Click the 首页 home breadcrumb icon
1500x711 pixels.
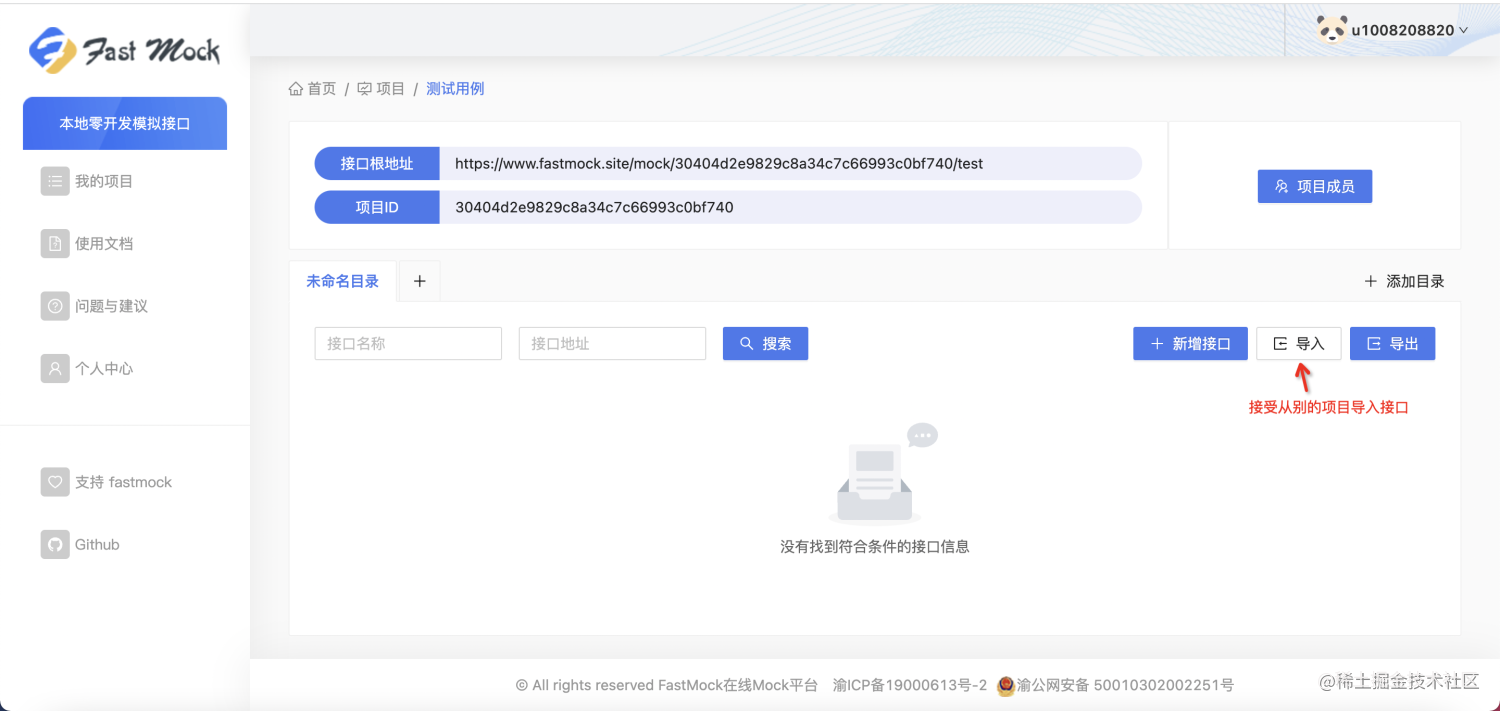[x=295, y=88]
